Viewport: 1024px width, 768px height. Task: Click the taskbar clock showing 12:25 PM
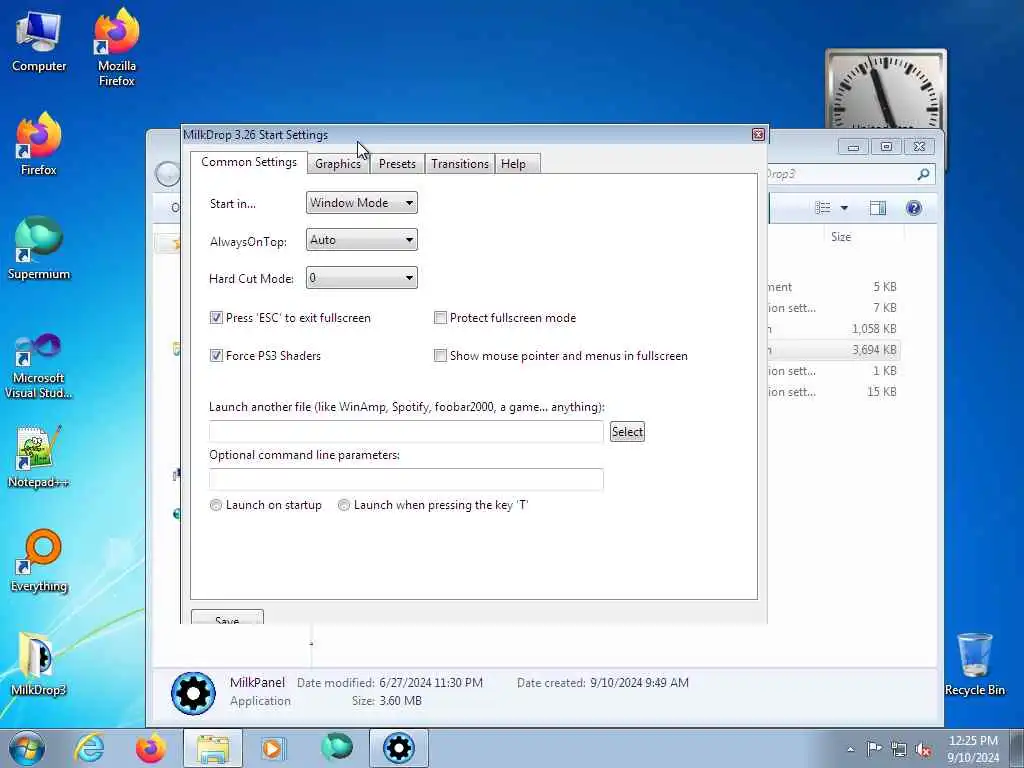(973, 748)
